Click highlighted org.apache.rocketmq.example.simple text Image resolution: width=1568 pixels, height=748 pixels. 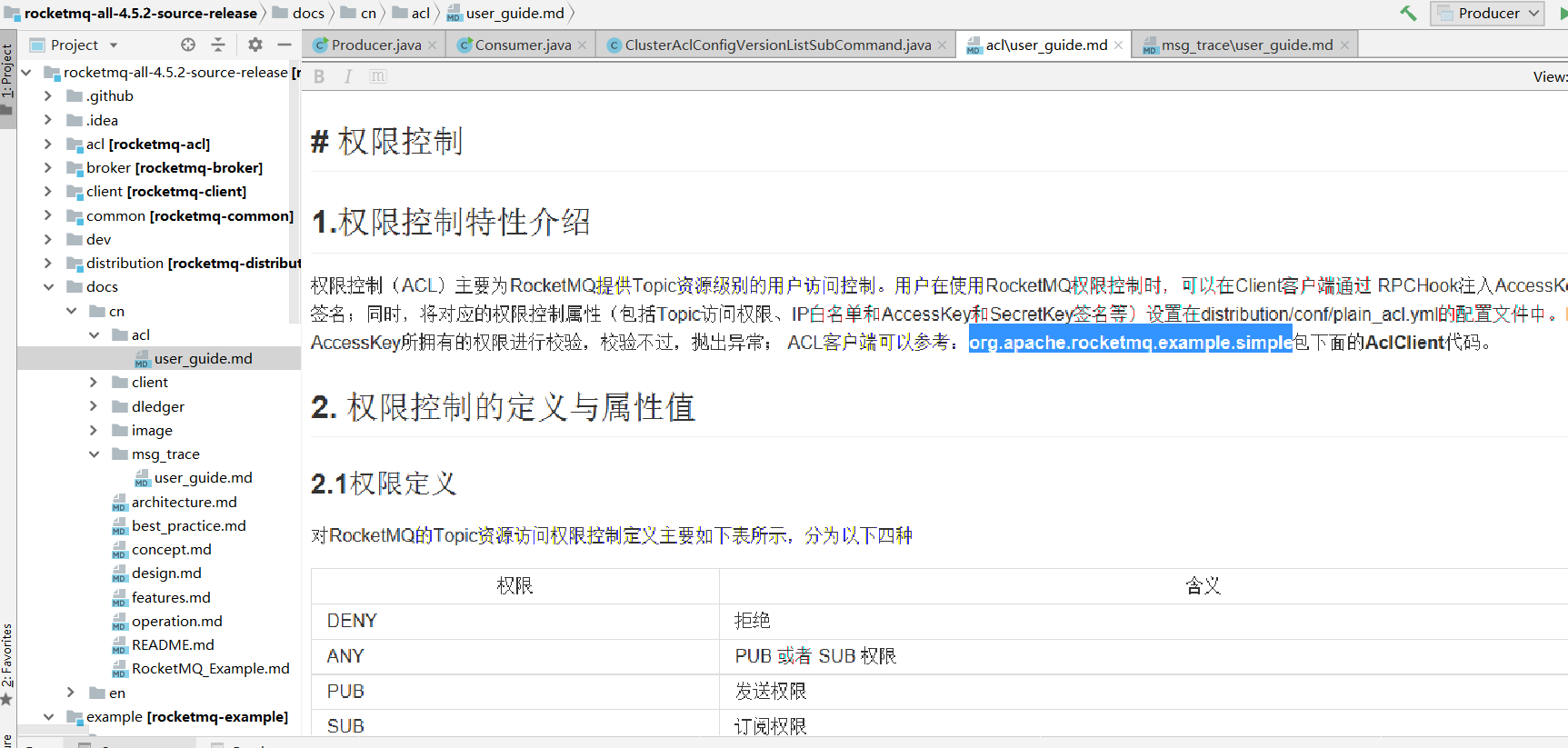[1130, 343]
